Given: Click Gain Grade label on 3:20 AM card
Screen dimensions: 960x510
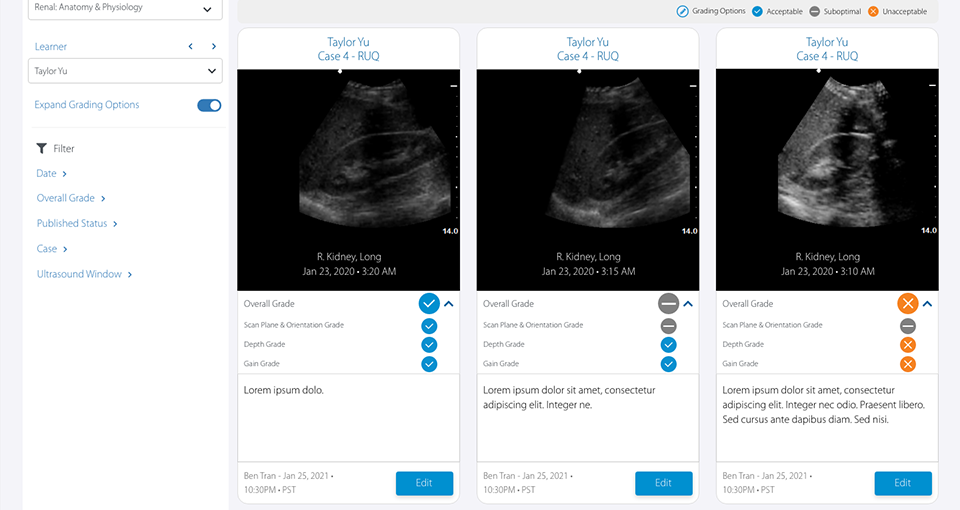Looking at the screenshot, I should click(x=261, y=364).
